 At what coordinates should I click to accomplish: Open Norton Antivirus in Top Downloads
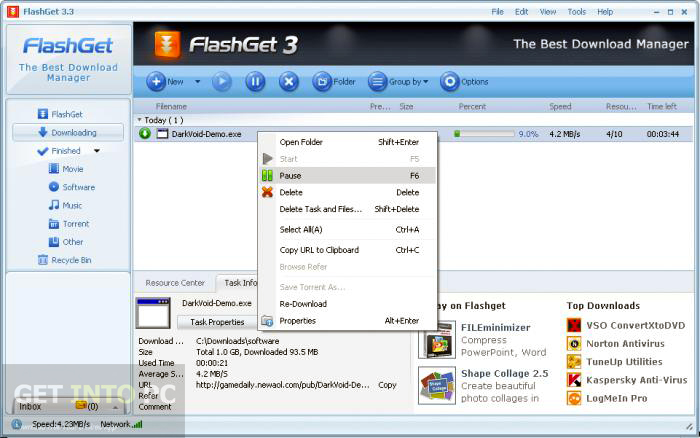coord(625,344)
